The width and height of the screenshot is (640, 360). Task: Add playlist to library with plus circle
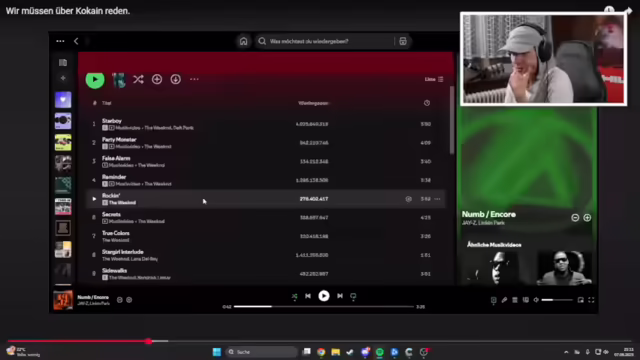(157, 79)
